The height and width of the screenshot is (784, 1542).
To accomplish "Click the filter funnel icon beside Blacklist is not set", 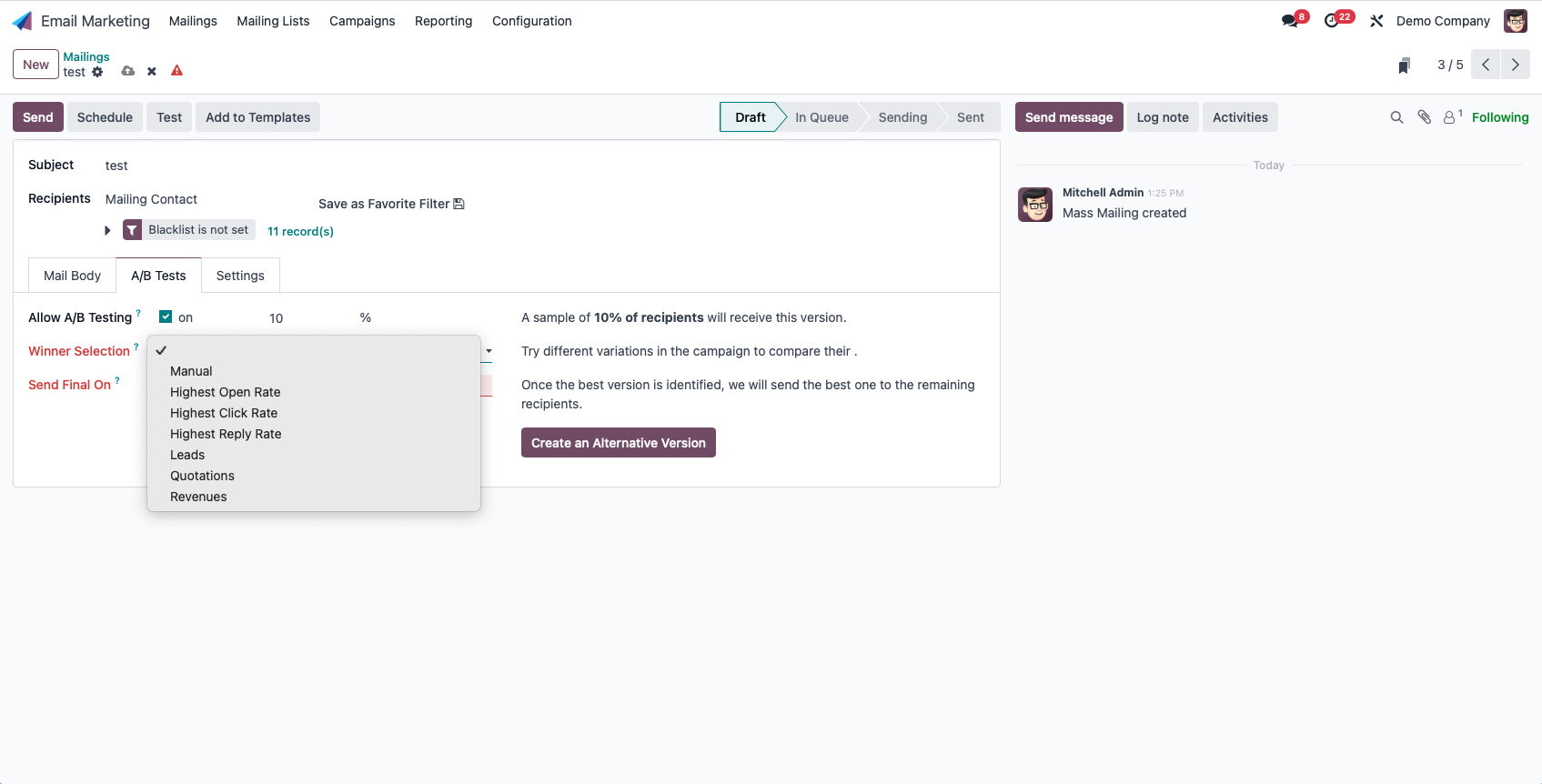I will click(132, 230).
